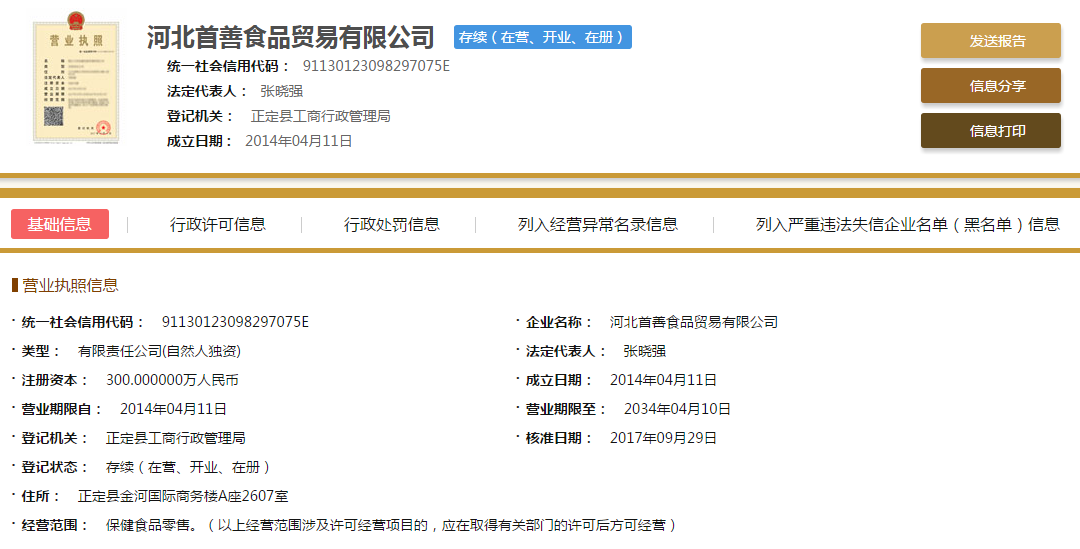Click the address 正定县金河国际商务楼A座2607室
1080x549 pixels.
(x=183, y=496)
